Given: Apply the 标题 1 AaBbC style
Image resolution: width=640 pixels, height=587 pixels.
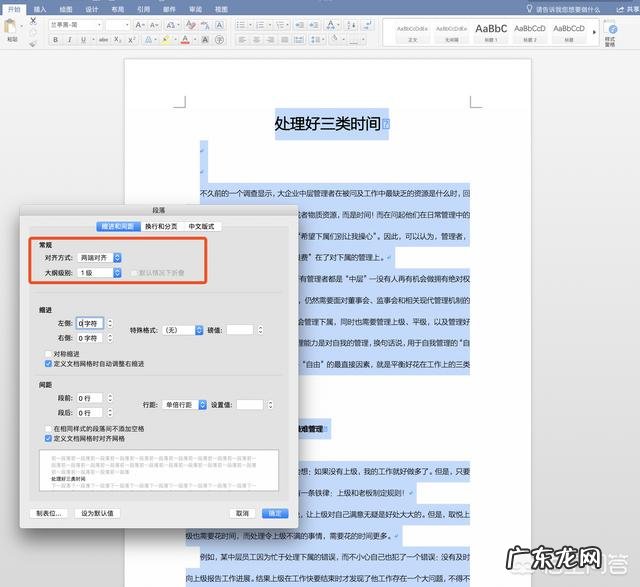Looking at the screenshot, I should coord(491,32).
